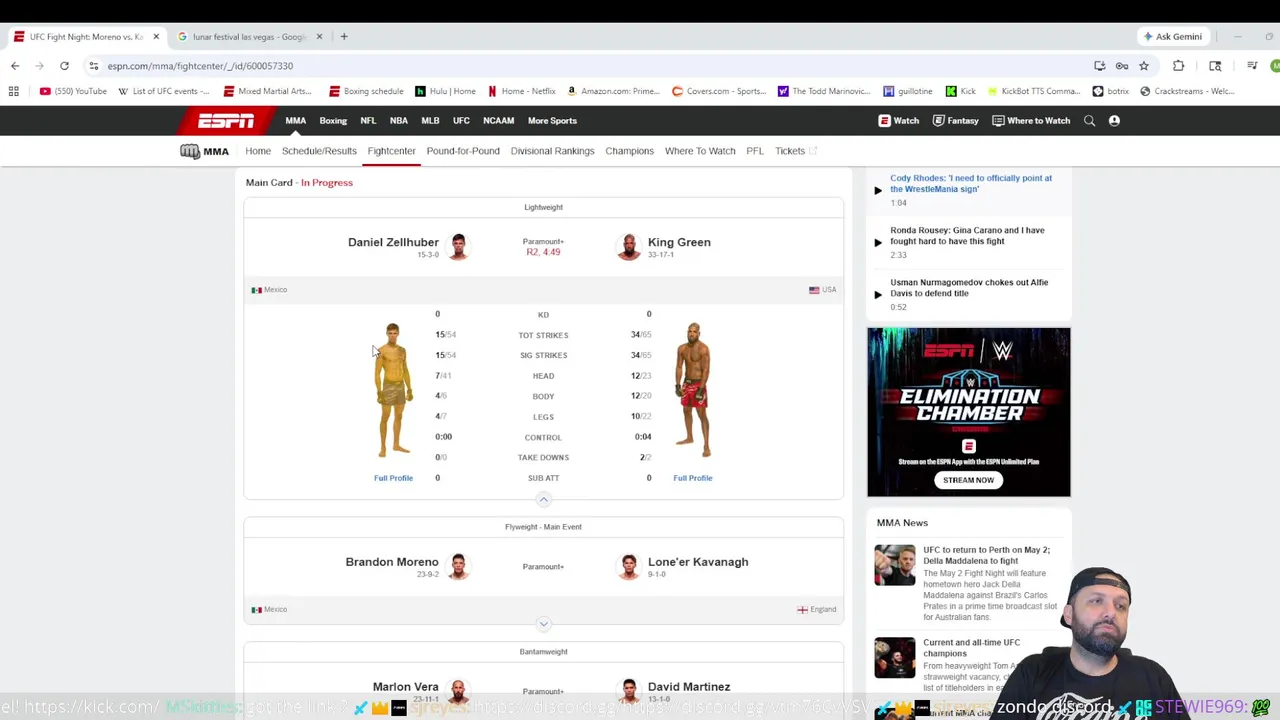Open the More Sports menu
1280x720 pixels.
pos(552,121)
